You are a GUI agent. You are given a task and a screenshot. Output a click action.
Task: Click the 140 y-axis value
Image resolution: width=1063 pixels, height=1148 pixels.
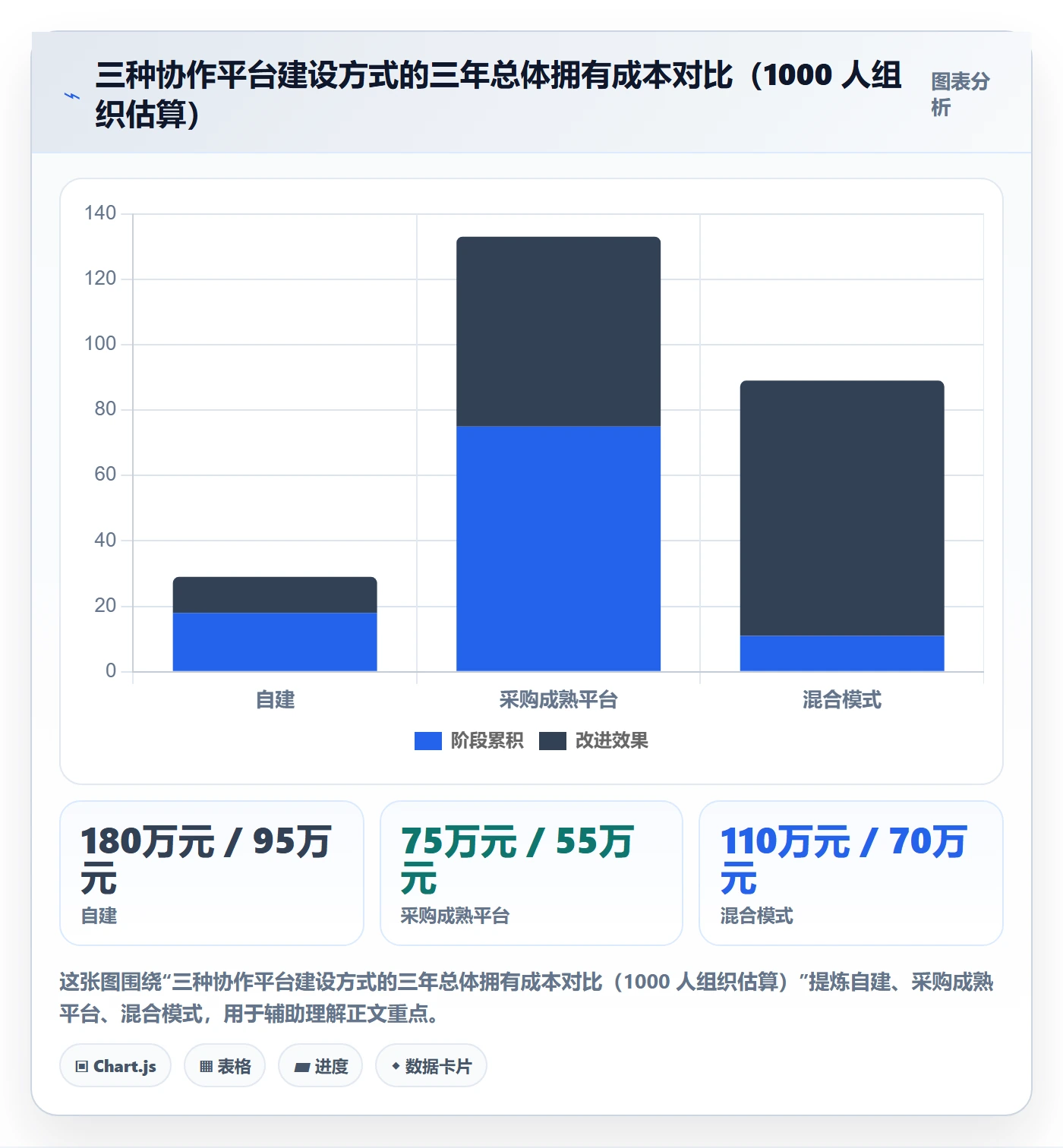100,213
